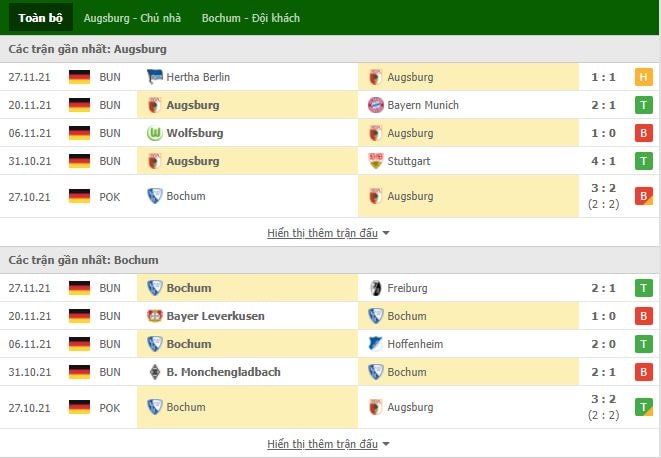Click red B badge for B. Monchengladbach match
This screenshot has height=458, width=661.
pos(643,372)
